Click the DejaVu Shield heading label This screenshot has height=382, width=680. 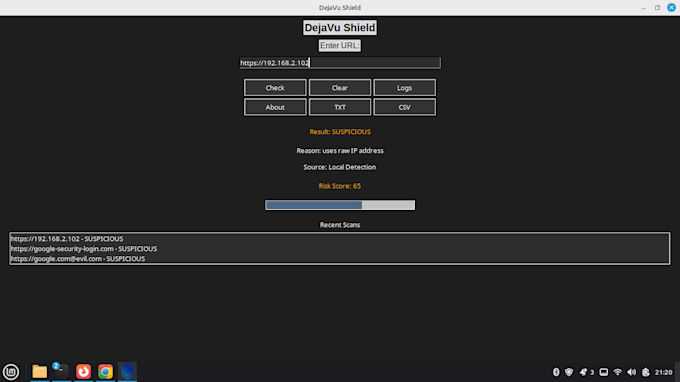pyautogui.click(x=340, y=28)
